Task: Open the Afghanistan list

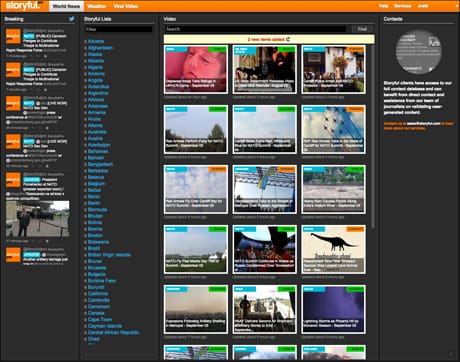Action: [100, 48]
